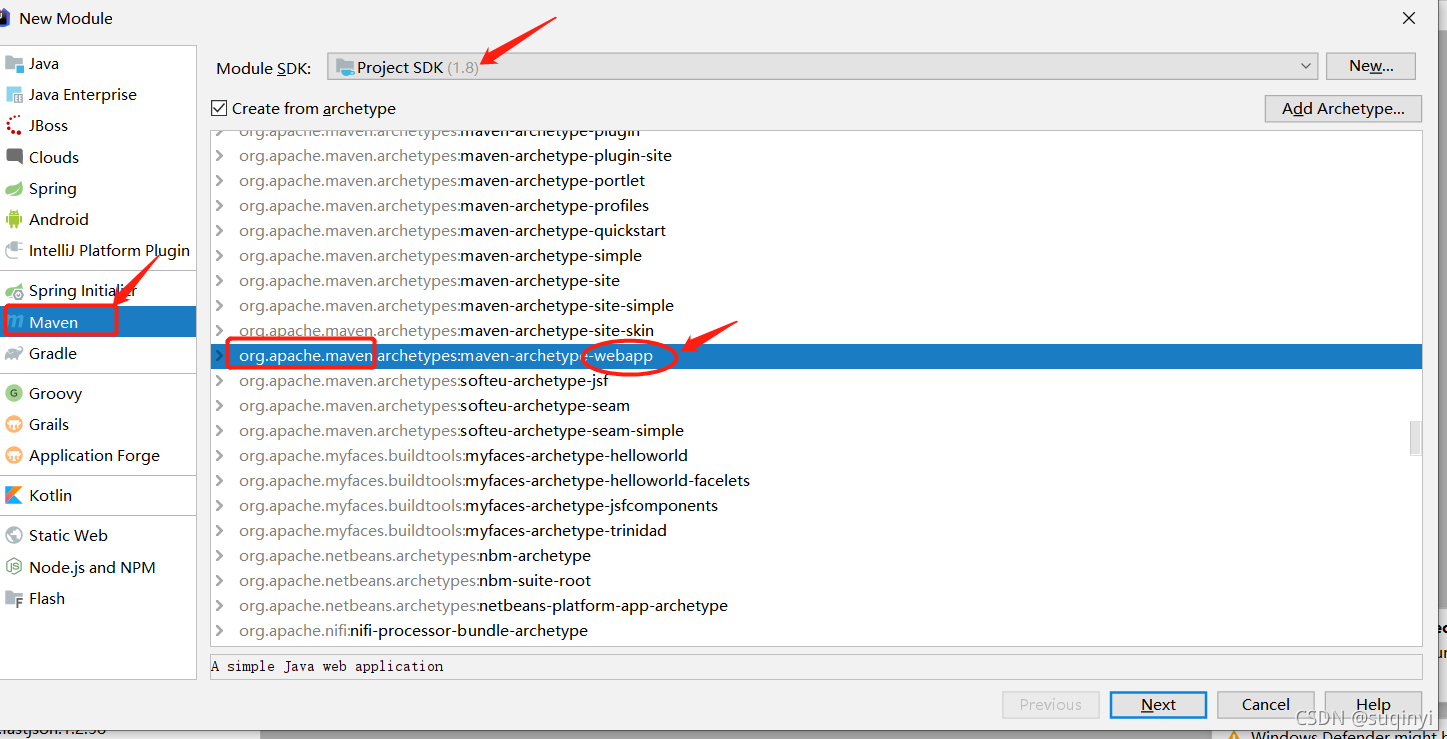Click the Java Enterprise icon

click(14, 95)
